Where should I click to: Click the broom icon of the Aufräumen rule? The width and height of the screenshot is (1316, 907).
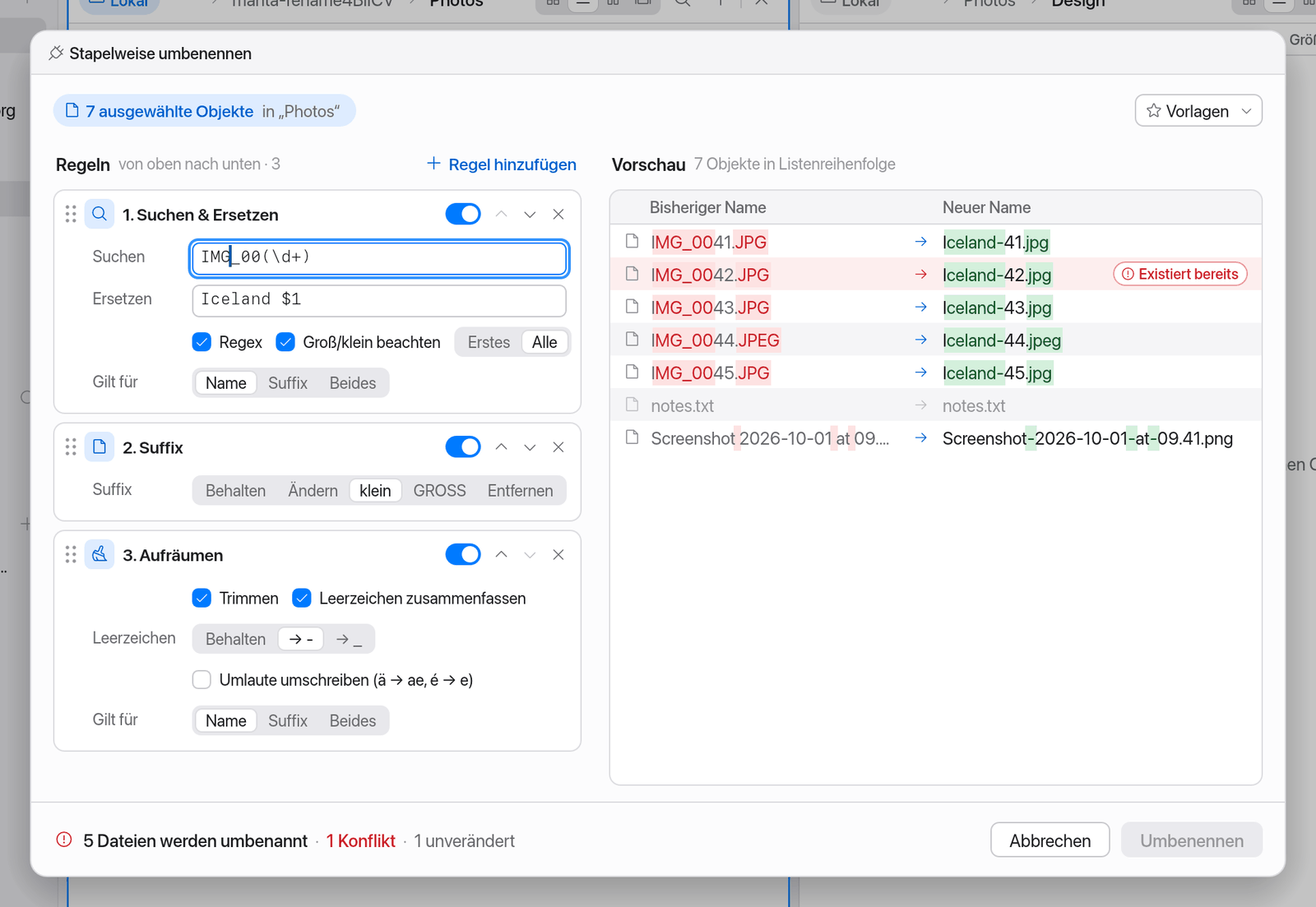point(100,555)
